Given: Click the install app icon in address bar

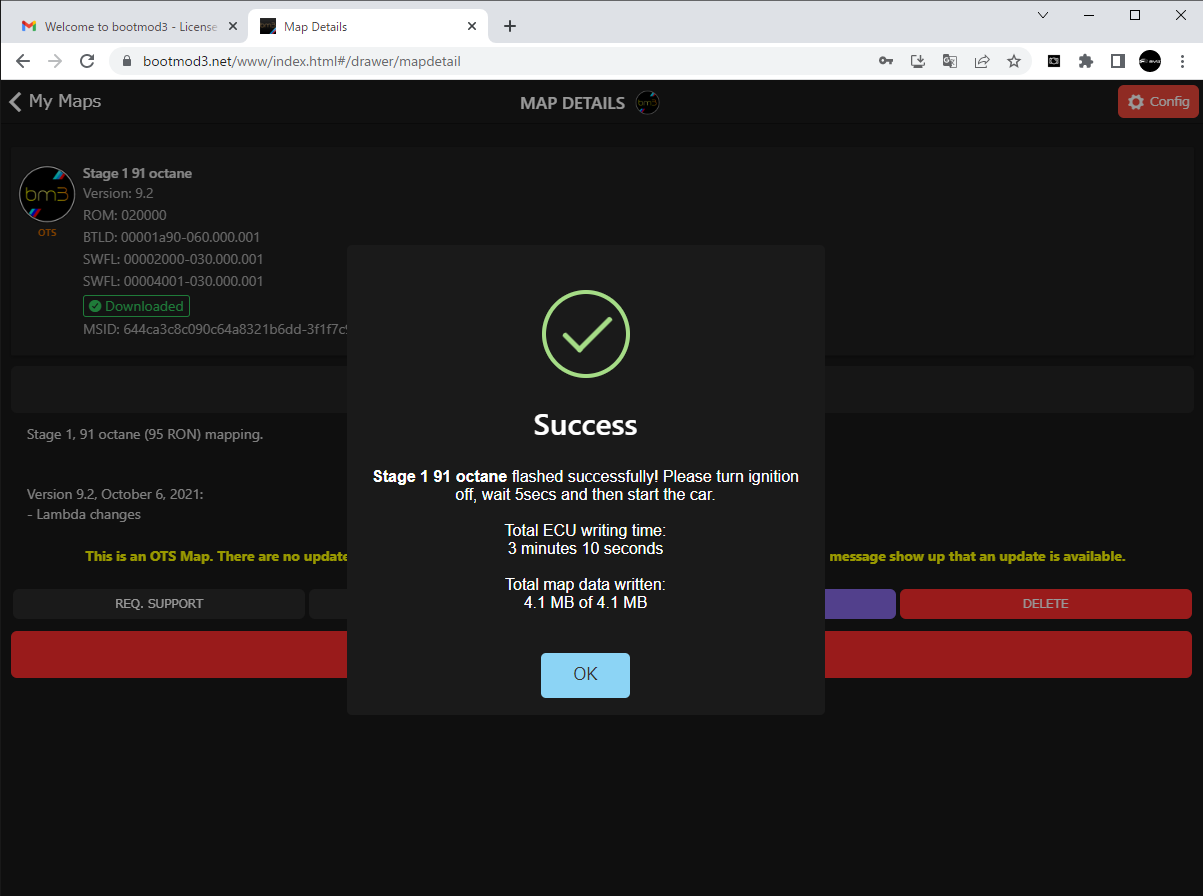Looking at the screenshot, I should (x=918, y=61).
